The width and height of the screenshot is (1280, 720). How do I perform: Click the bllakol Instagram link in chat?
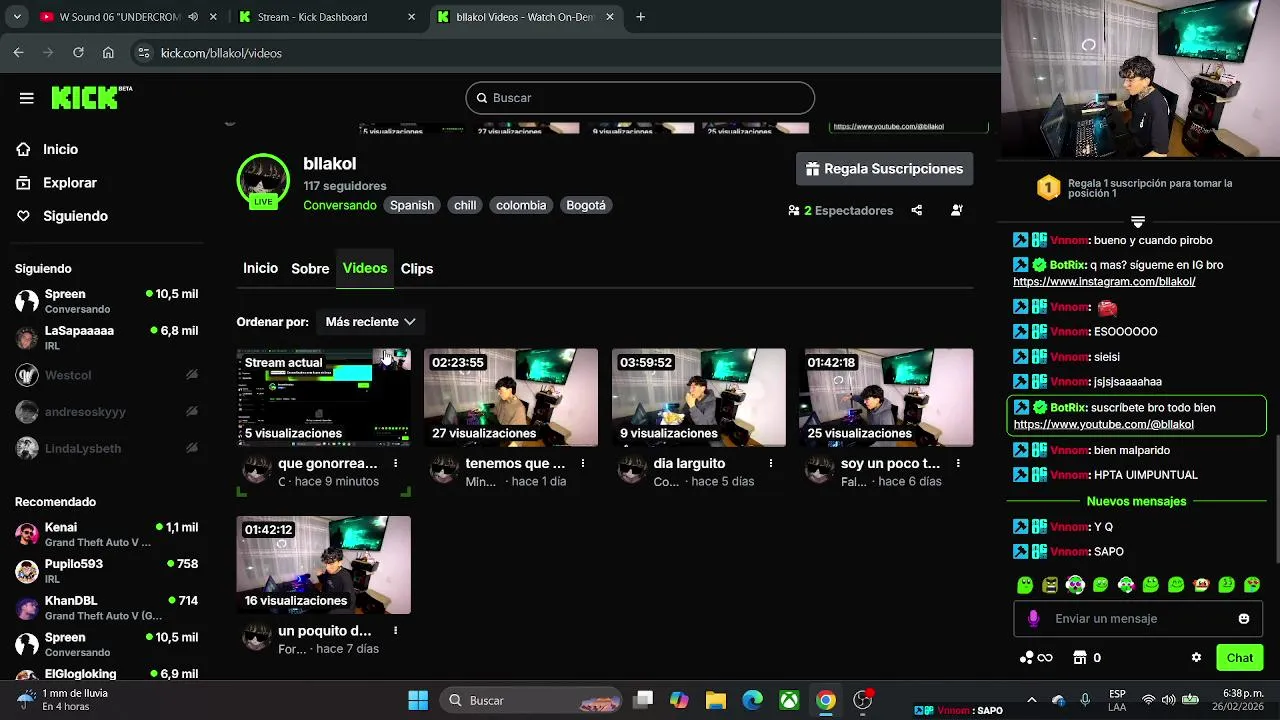click(x=1104, y=282)
